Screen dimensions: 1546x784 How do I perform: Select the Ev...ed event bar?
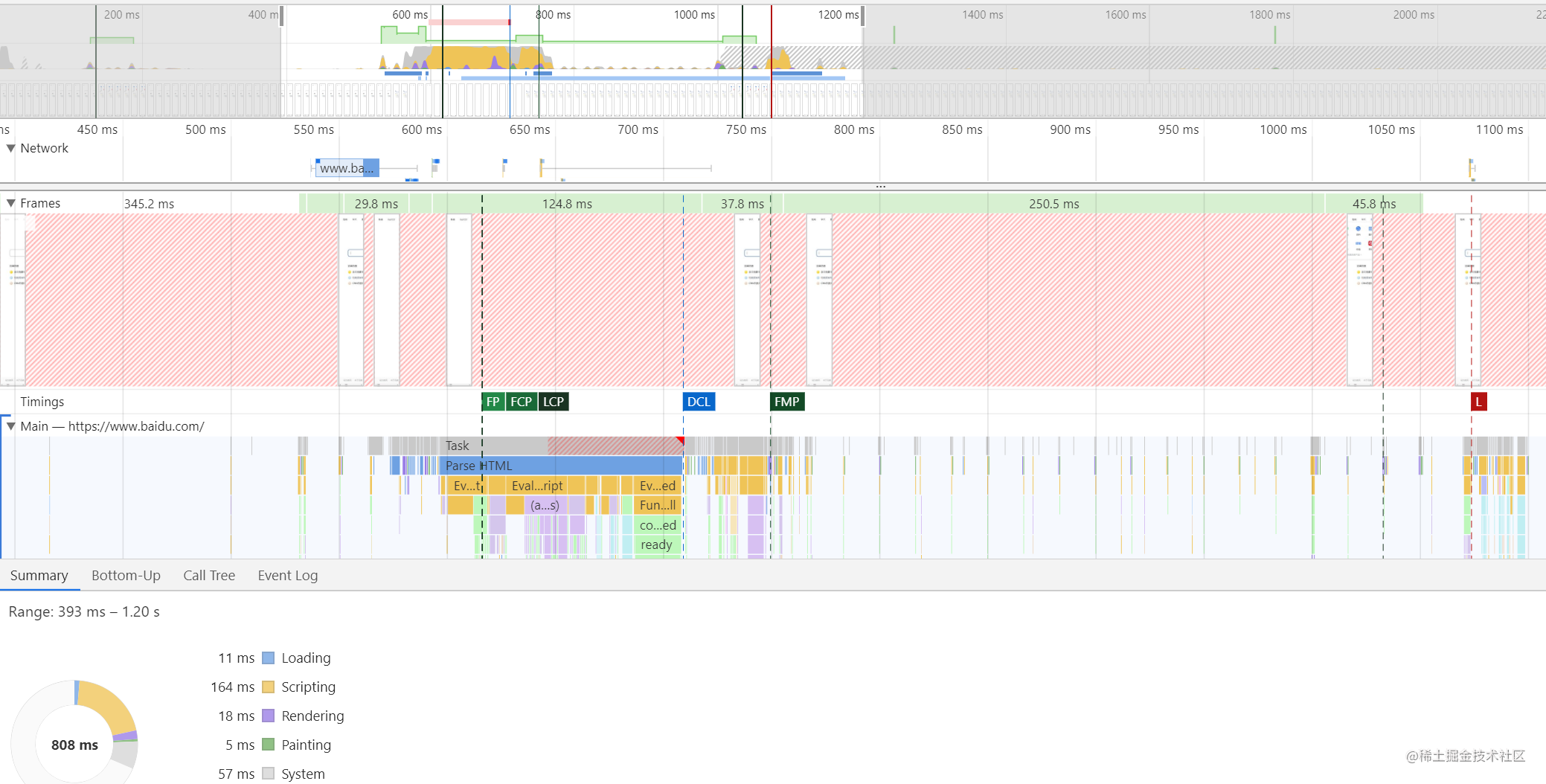point(658,486)
